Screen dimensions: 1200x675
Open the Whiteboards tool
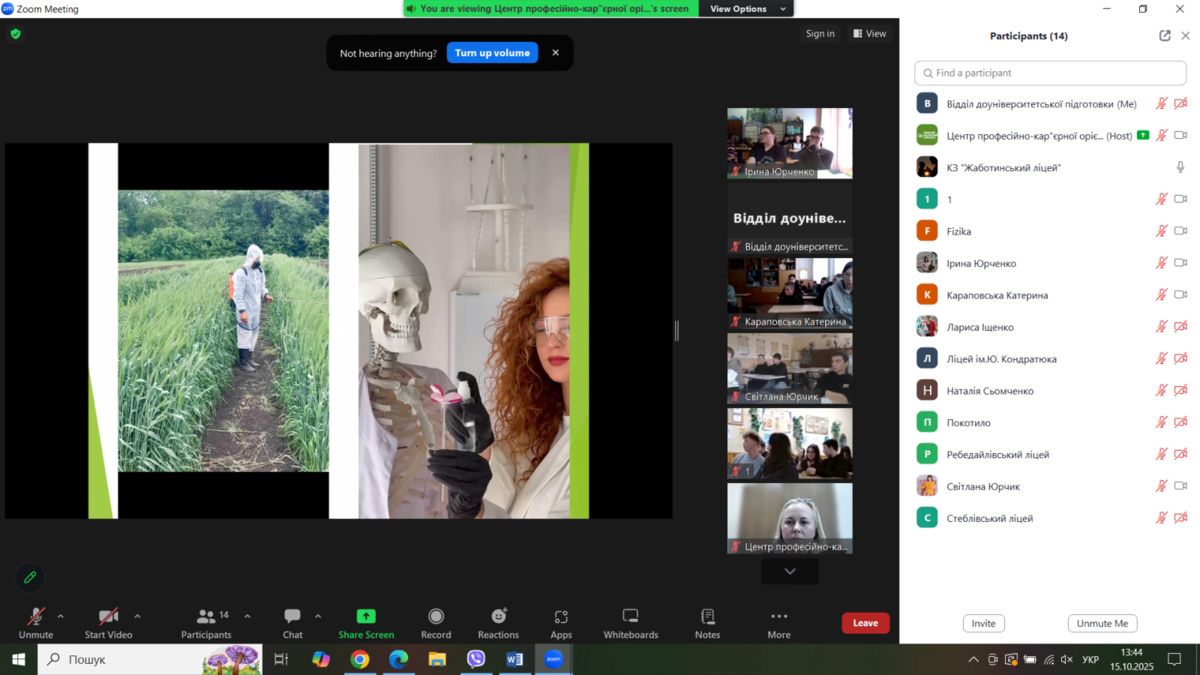pyautogui.click(x=630, y=622)
